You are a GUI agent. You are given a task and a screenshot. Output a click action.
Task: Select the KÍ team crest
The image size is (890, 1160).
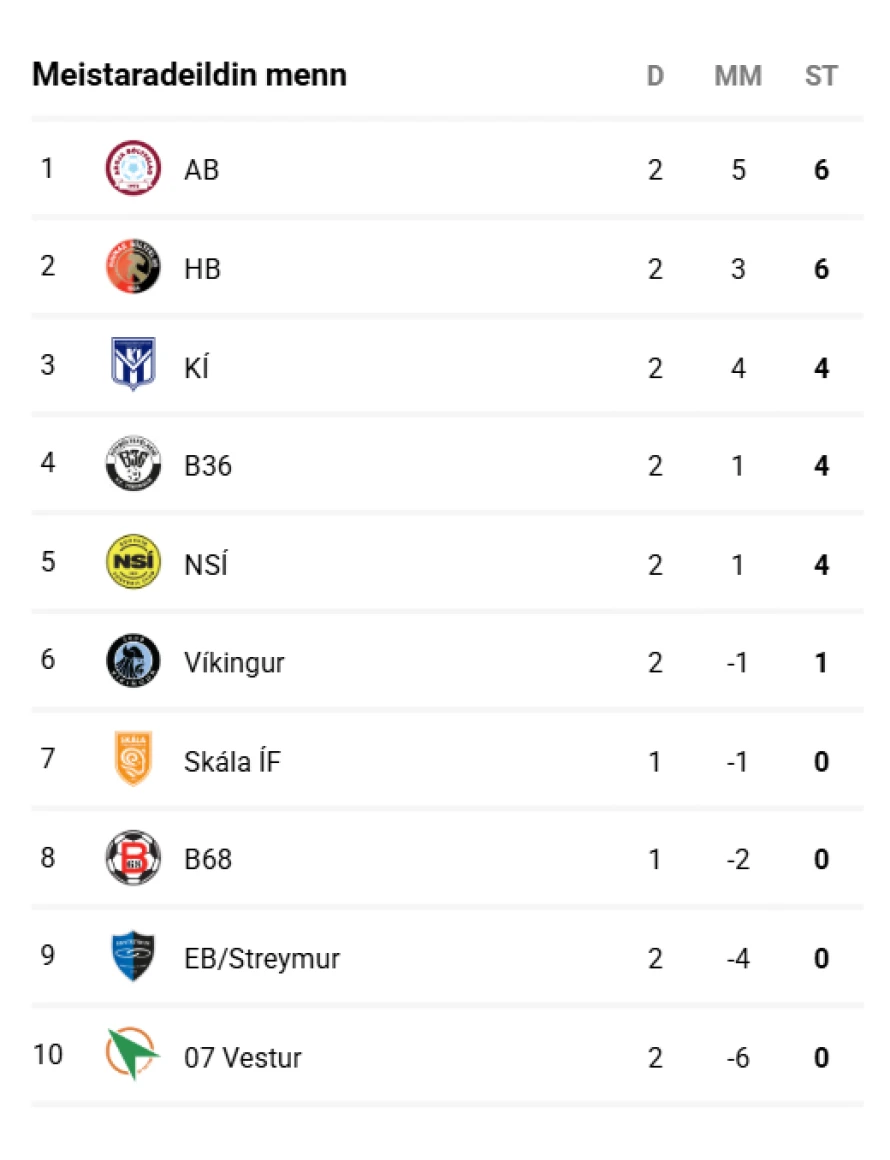click(133, 366)
